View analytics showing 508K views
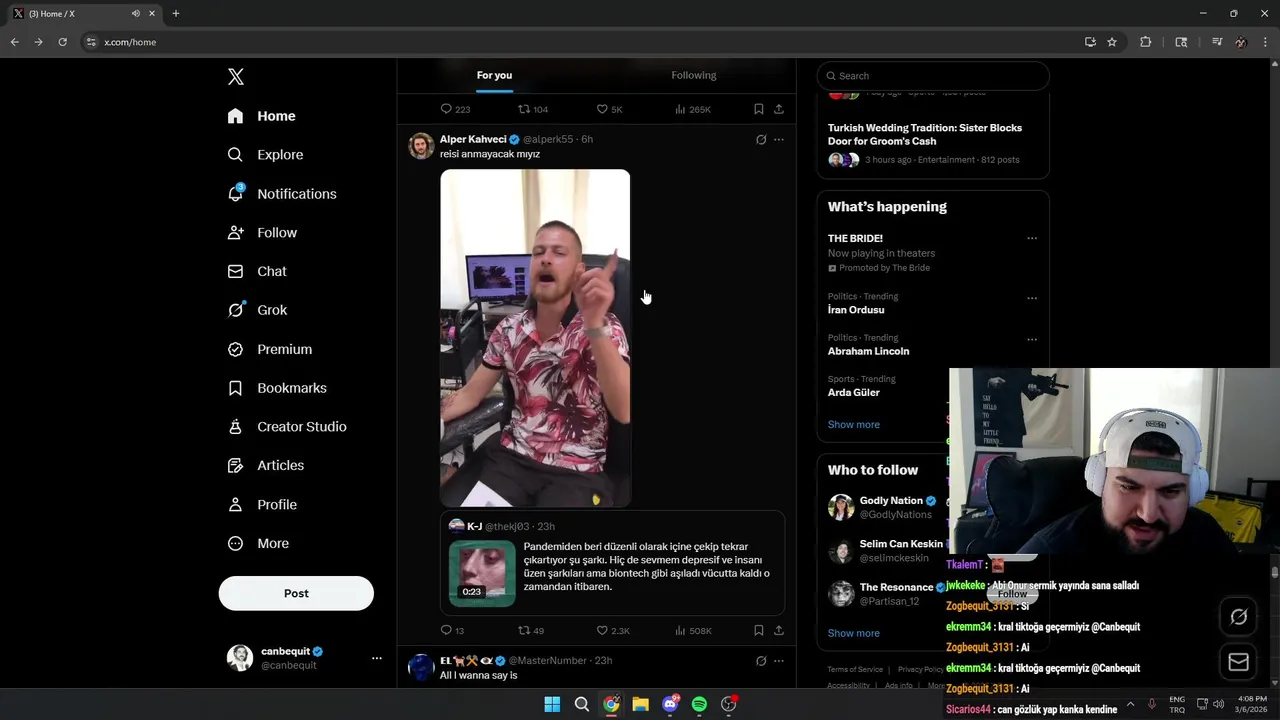 pyautogui.click(x=693, y=631)
